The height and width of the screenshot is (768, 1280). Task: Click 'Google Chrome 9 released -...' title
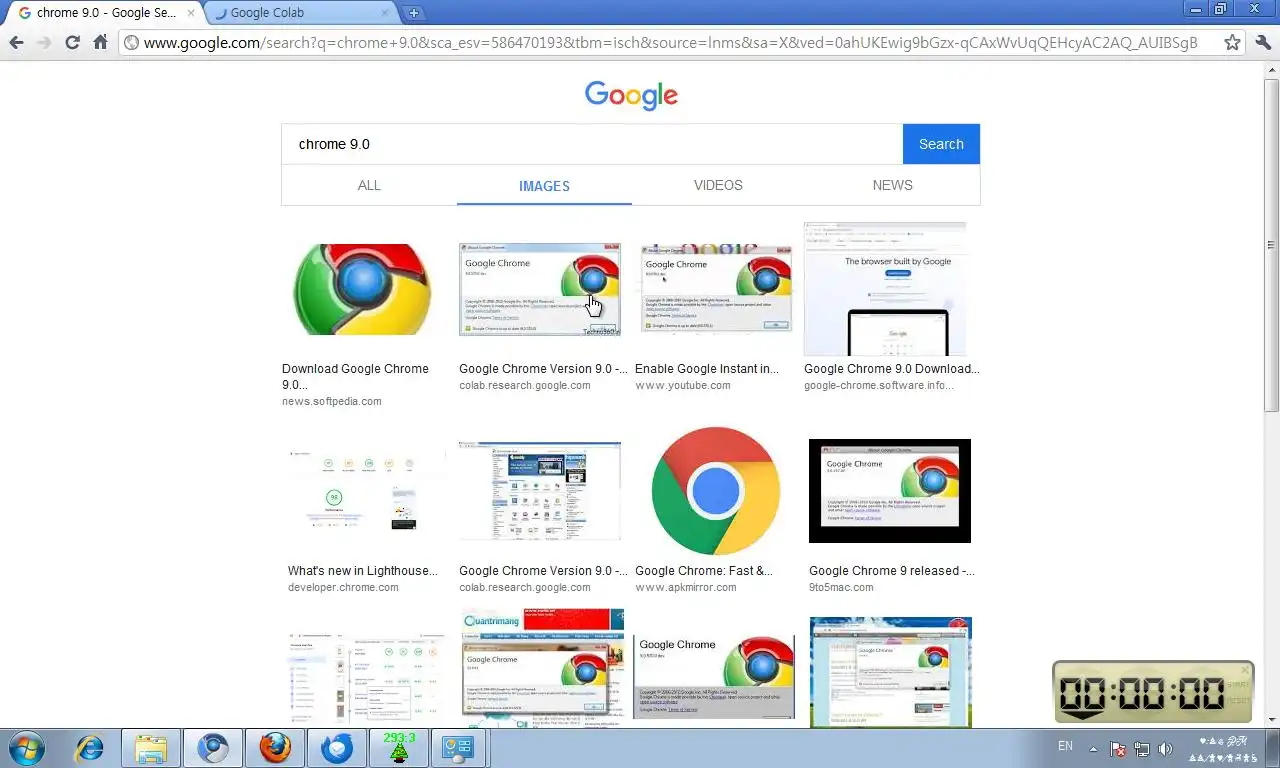[892, 570]
